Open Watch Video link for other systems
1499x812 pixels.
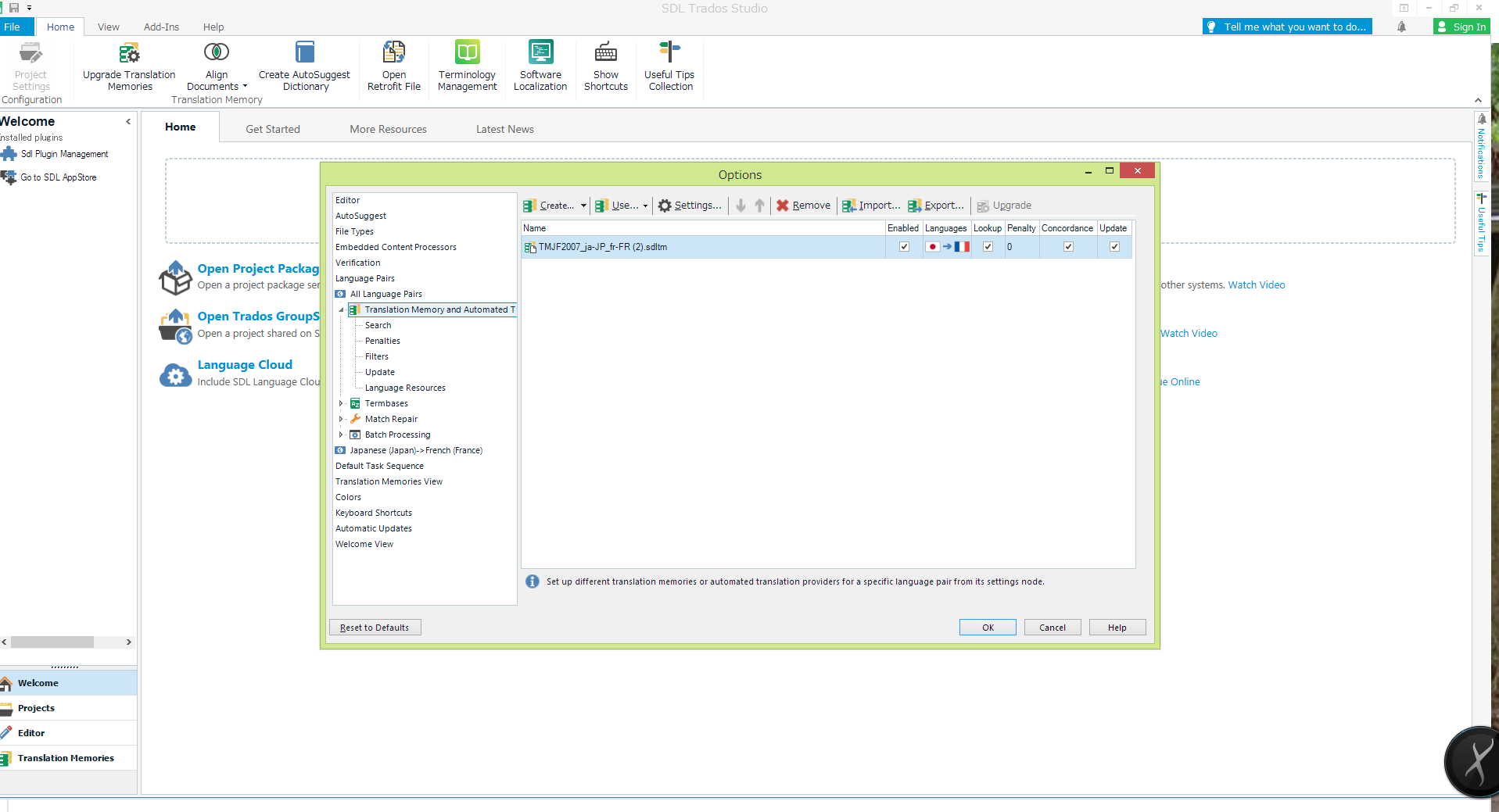point(1257,285)
